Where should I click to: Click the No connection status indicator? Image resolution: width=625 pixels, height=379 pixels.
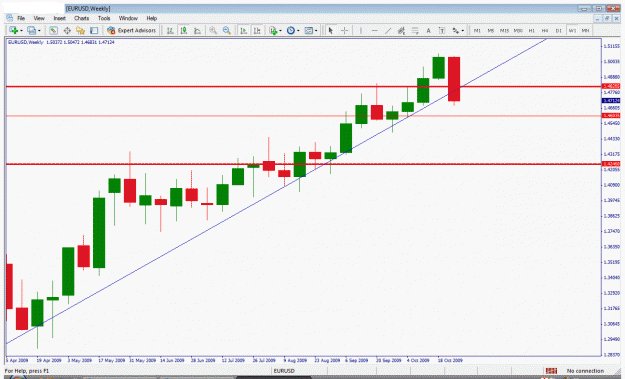[585, 371]
